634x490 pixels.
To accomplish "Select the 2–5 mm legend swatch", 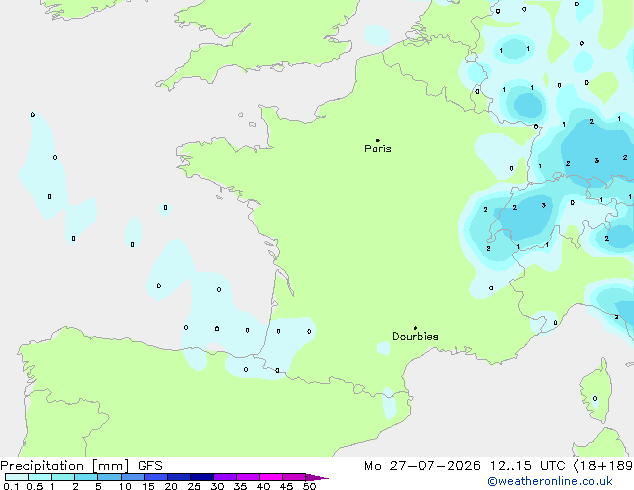I will [x=86, y=477].
